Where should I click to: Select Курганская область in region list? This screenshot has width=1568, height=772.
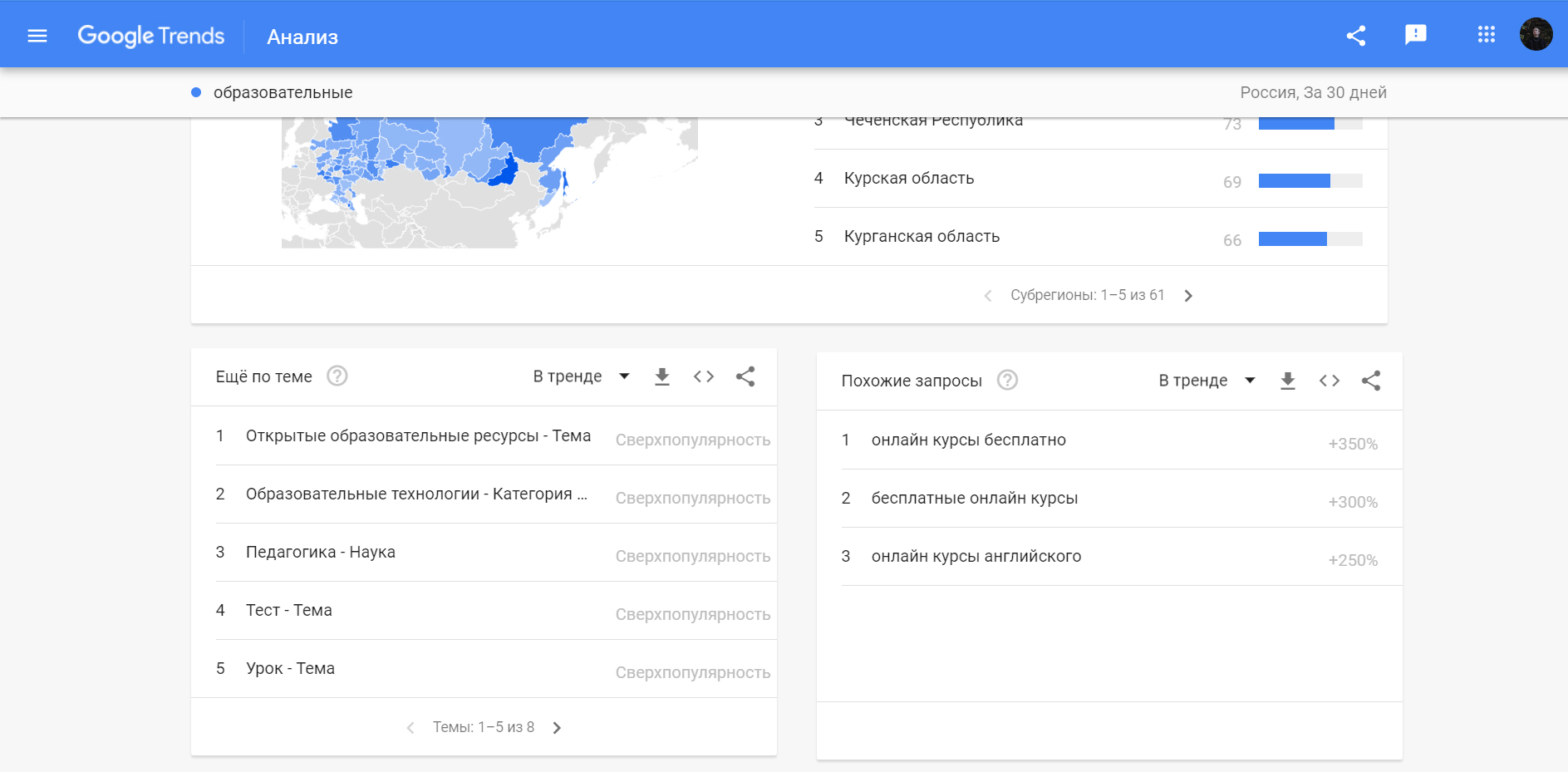tap(922, 237)
